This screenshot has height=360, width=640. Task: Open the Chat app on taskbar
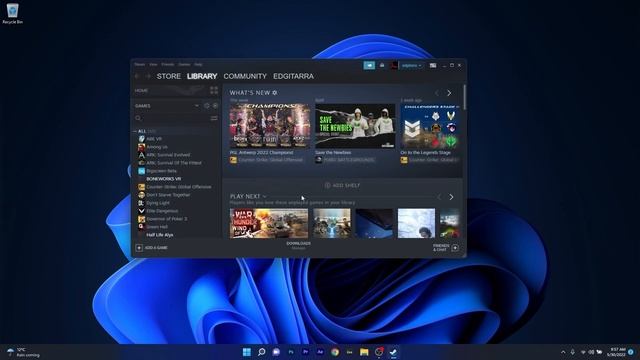coord(276,352)
